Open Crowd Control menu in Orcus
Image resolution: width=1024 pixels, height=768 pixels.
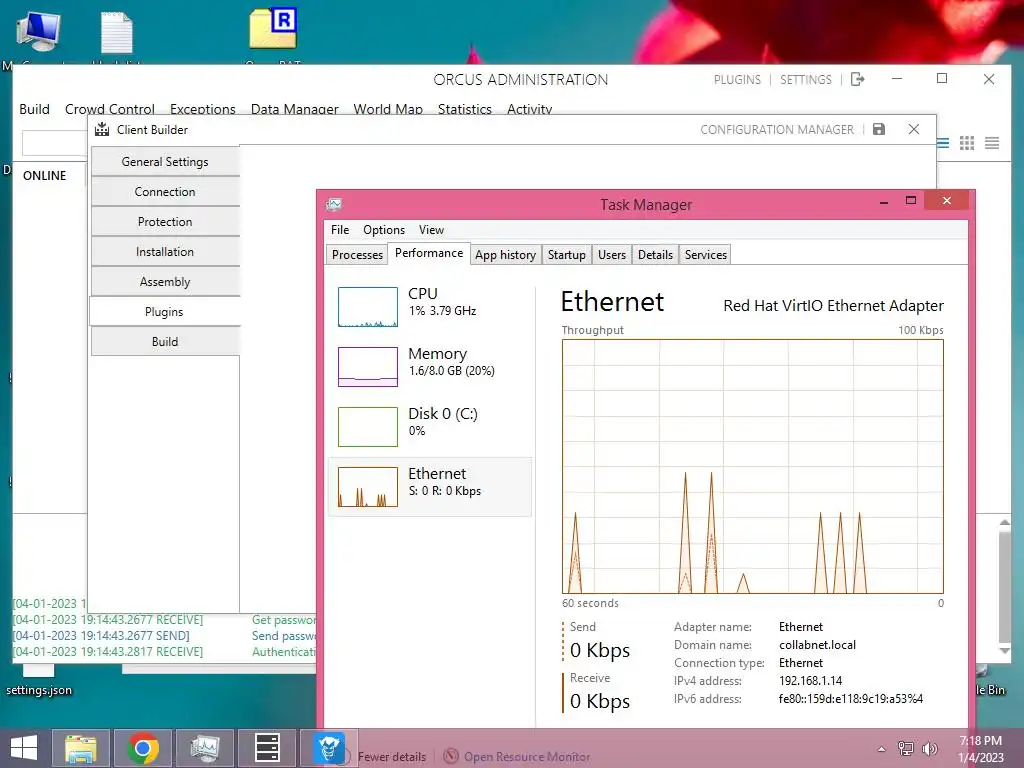tap(110, 109)
